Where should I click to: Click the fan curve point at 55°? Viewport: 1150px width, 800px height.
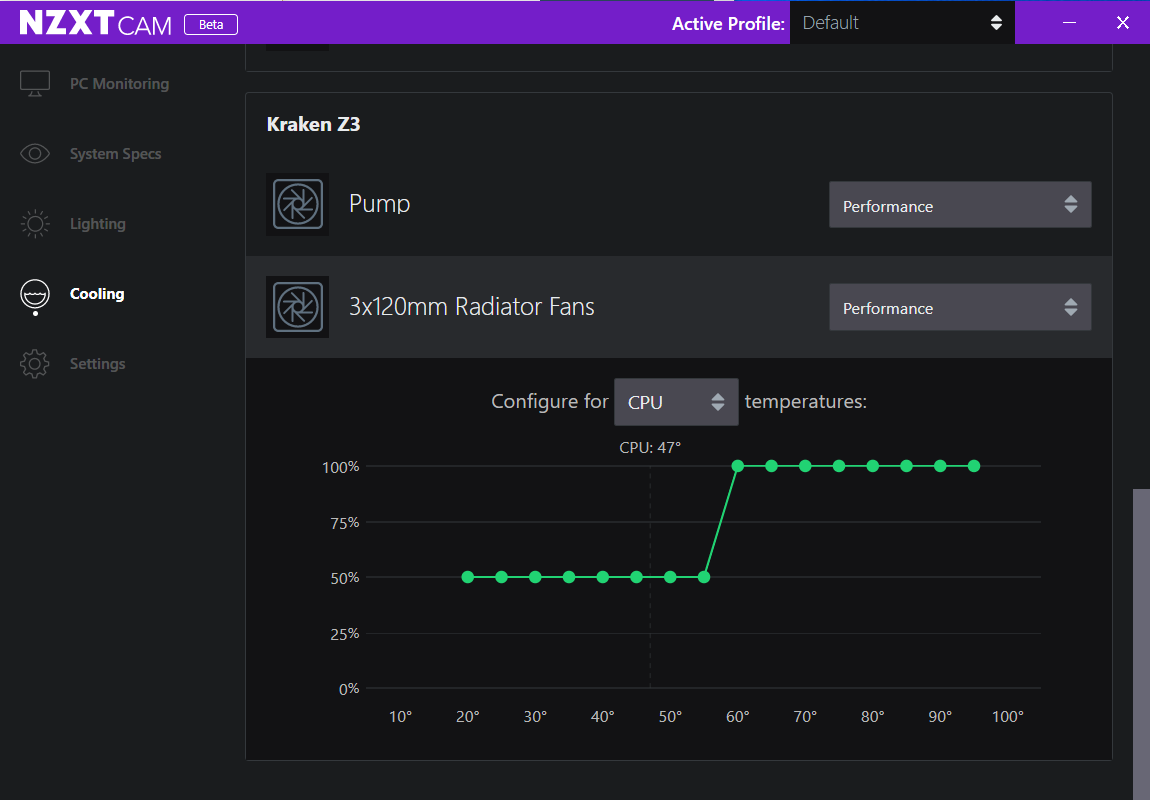coord(704,577)
